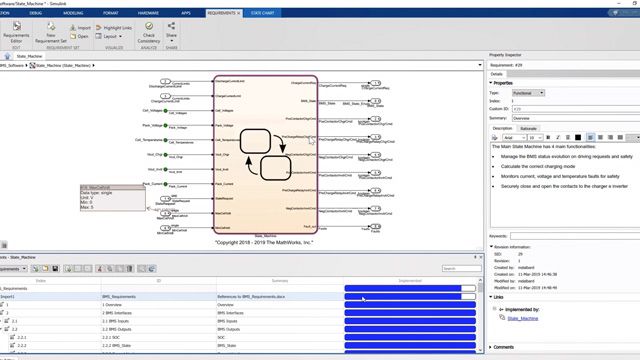Switch to the STATE CHART ribbon tab
Image resolution: width=640 pixels, height=360 pixels.
point(262,13)
